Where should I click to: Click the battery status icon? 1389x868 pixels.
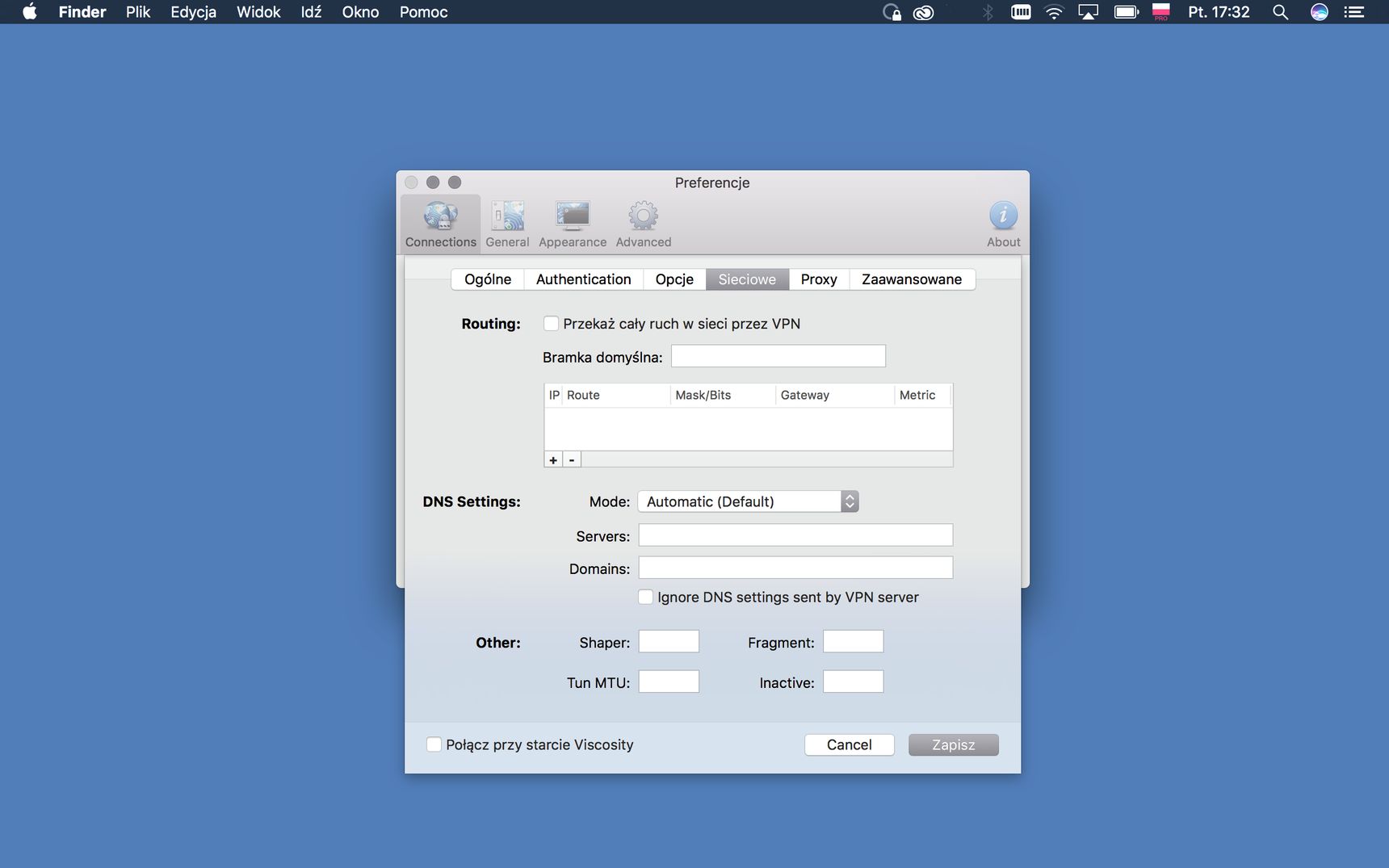coord(1127,12)
